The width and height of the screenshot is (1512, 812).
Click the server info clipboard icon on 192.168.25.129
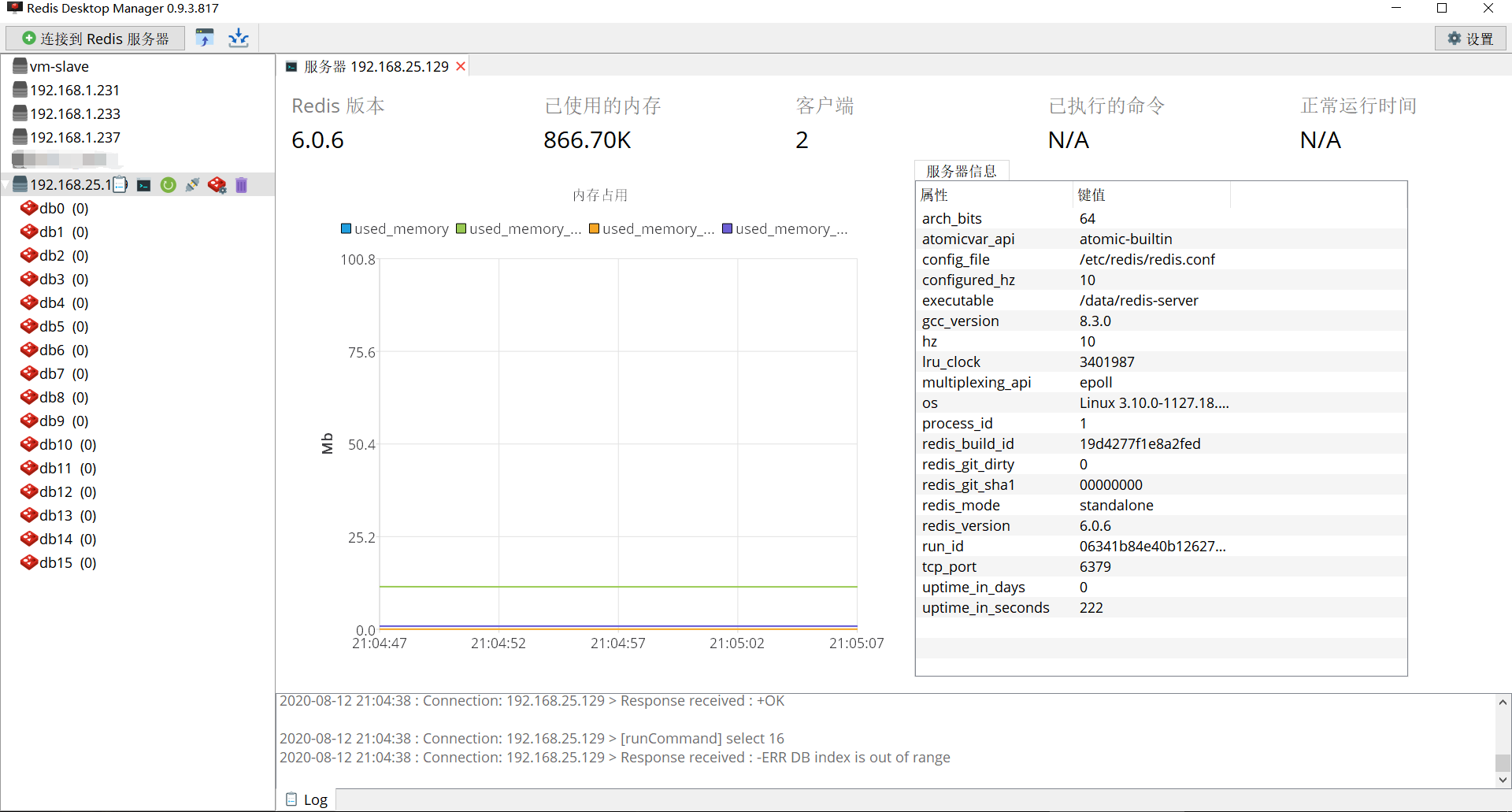click(120, 184)
